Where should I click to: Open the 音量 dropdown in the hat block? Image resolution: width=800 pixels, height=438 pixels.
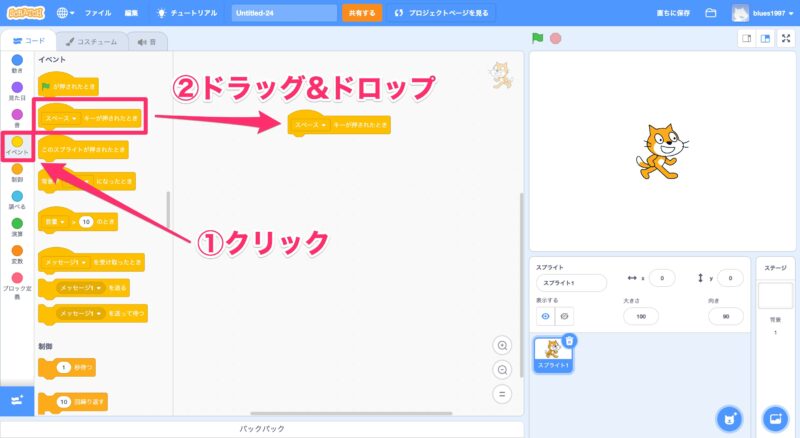(x=55, y=222)
